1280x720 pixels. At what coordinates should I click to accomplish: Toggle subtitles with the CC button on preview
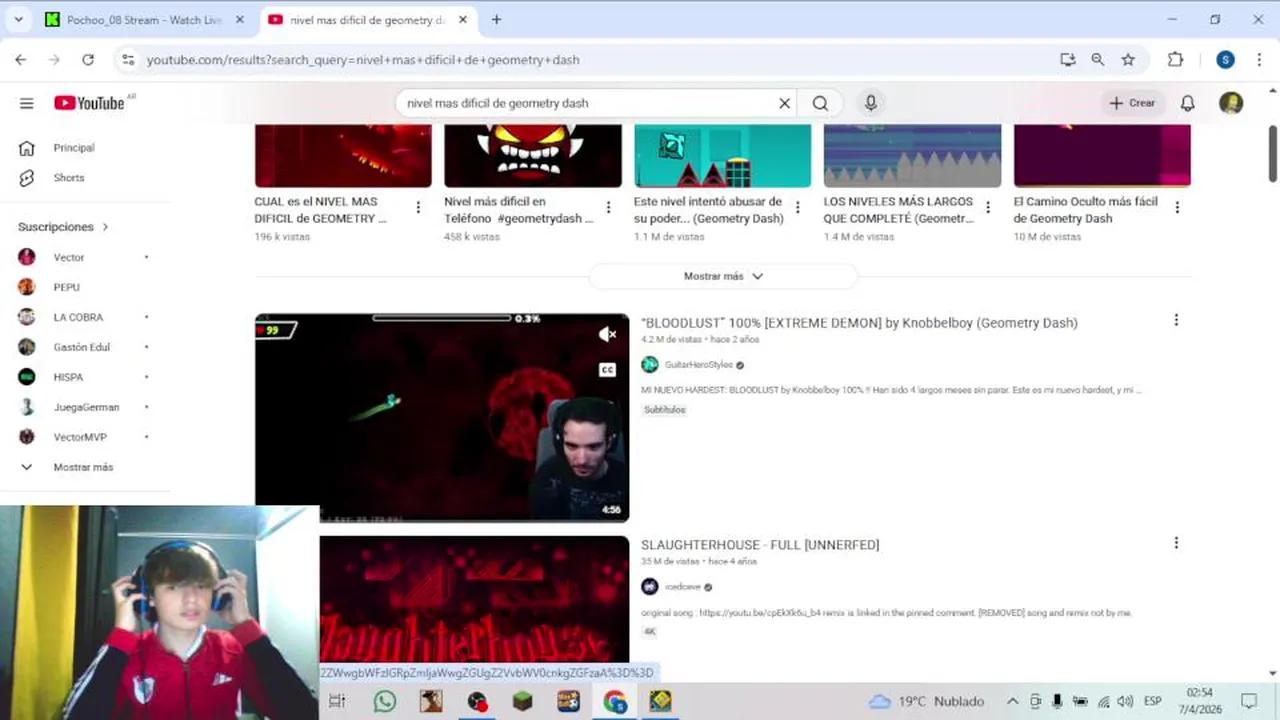pos(607,369)
